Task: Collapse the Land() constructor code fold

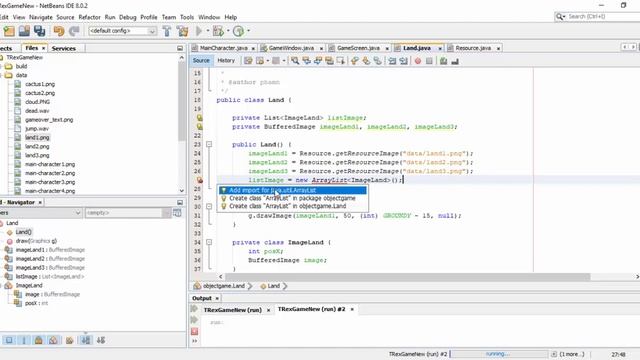Action: [x=209, y=144]
